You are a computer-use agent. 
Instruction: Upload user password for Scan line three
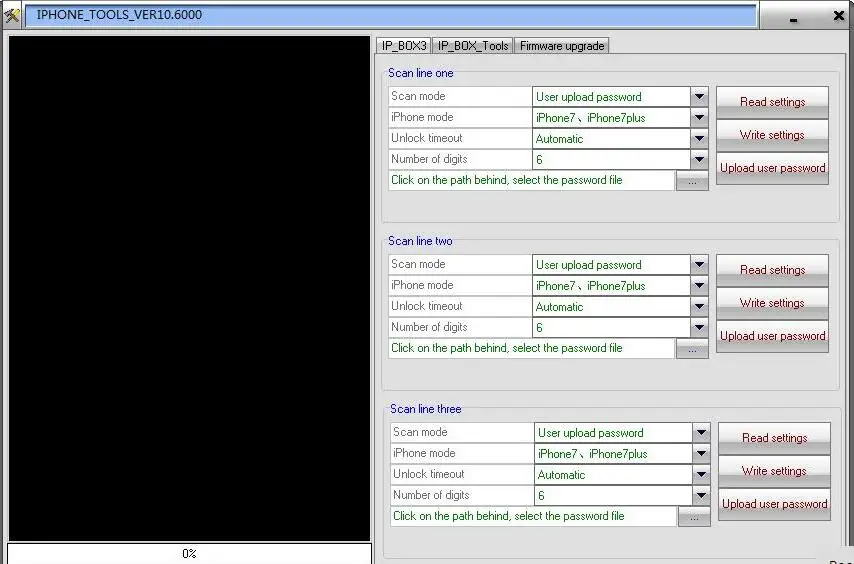[774, 505]
